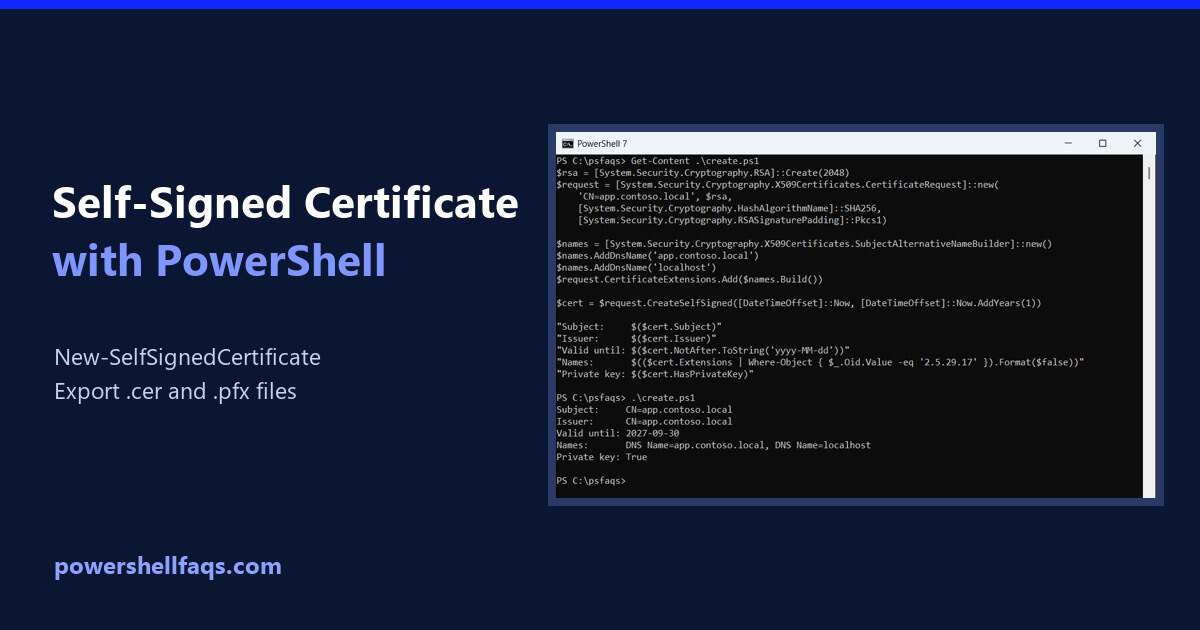Click the 'Get-Content .\create.ps1' command line
1200x630 pixels.
pos(658,160)
